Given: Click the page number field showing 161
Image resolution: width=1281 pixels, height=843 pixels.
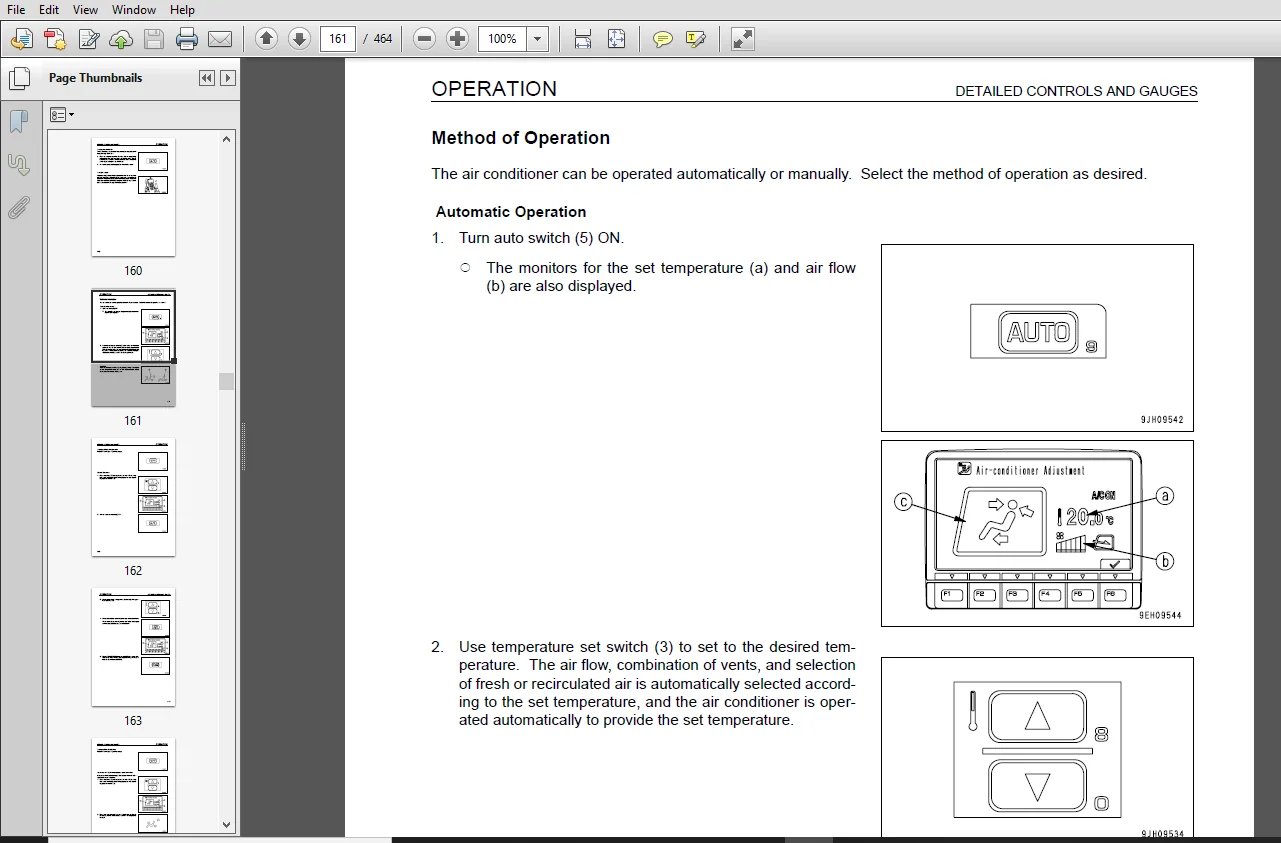Looking at the screenshot, I should tap(338, 39).
